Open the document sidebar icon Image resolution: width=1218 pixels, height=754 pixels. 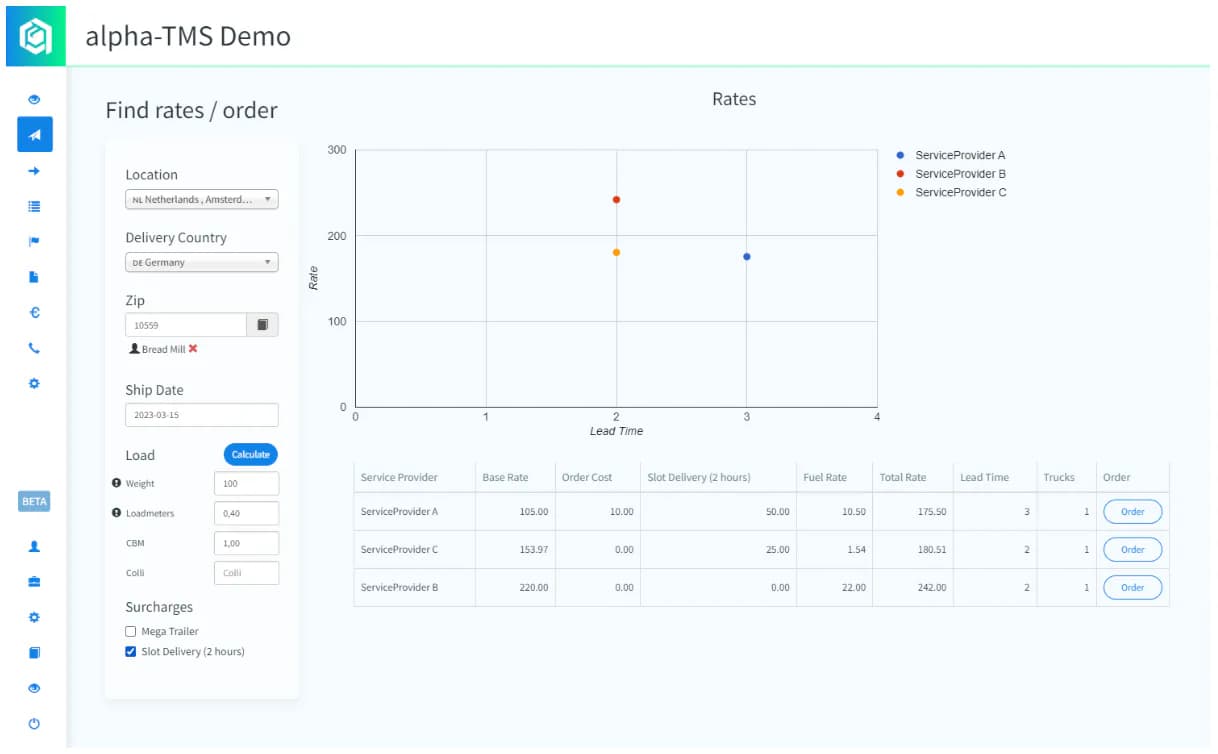click(x=34, y=277)
